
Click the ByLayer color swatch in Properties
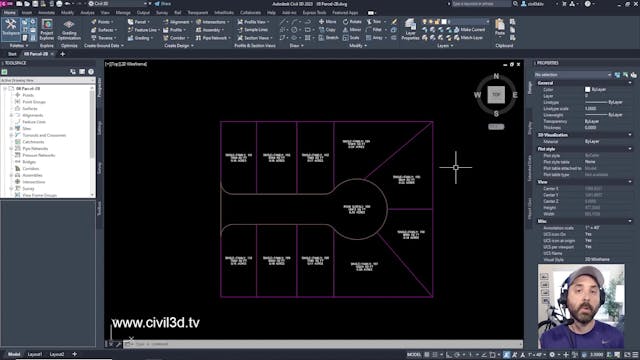(x=587, y=89)
